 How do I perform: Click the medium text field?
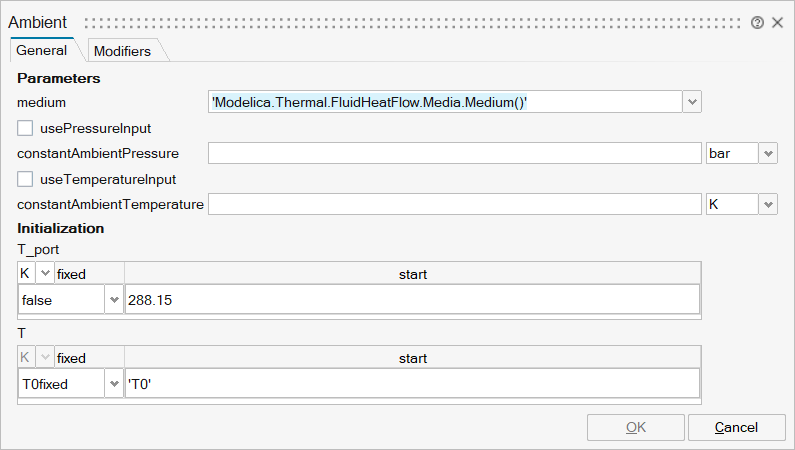444,101
